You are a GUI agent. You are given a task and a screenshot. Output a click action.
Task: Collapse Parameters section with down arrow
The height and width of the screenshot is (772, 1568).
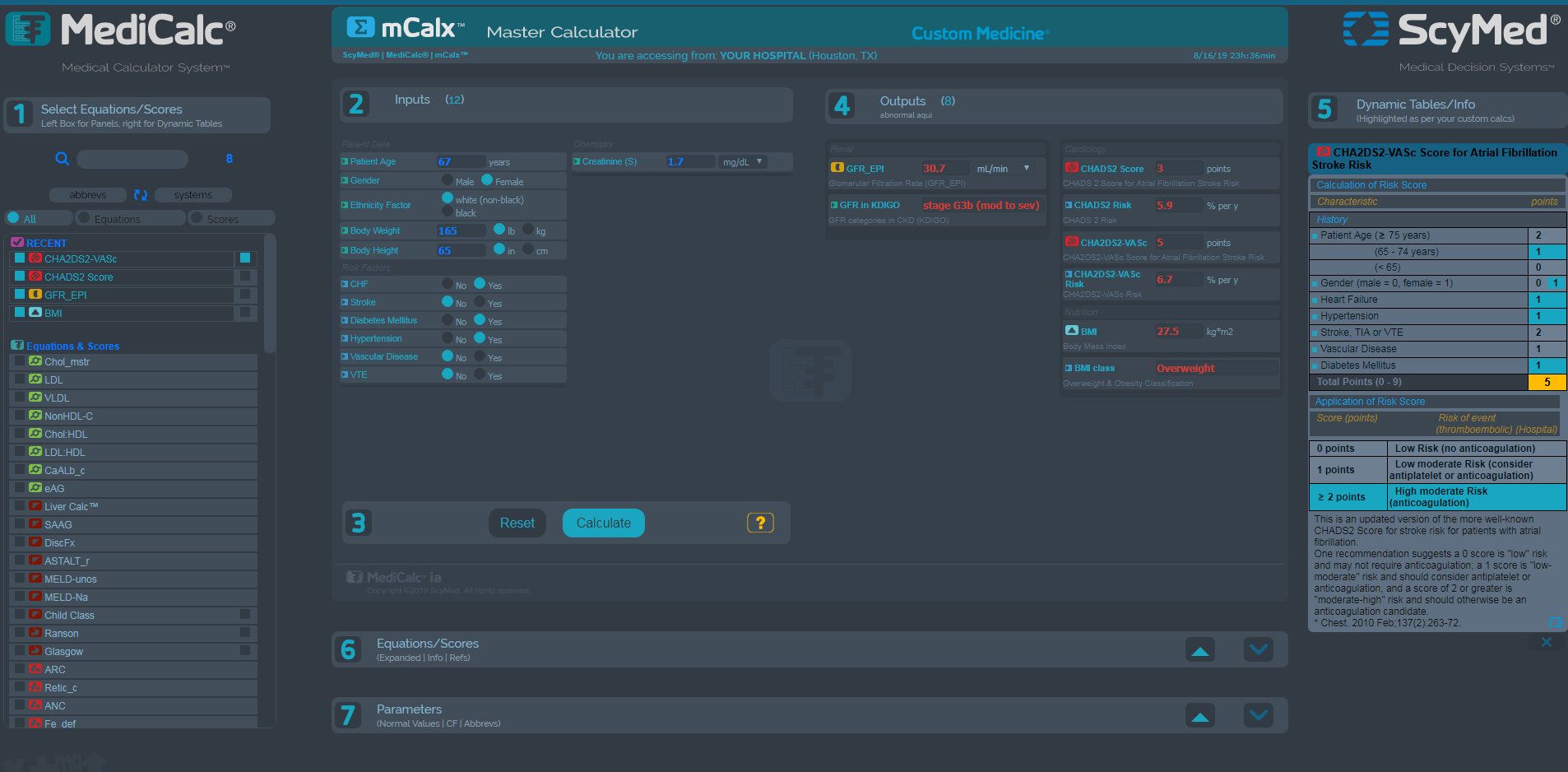click(x=1259, y=716)
